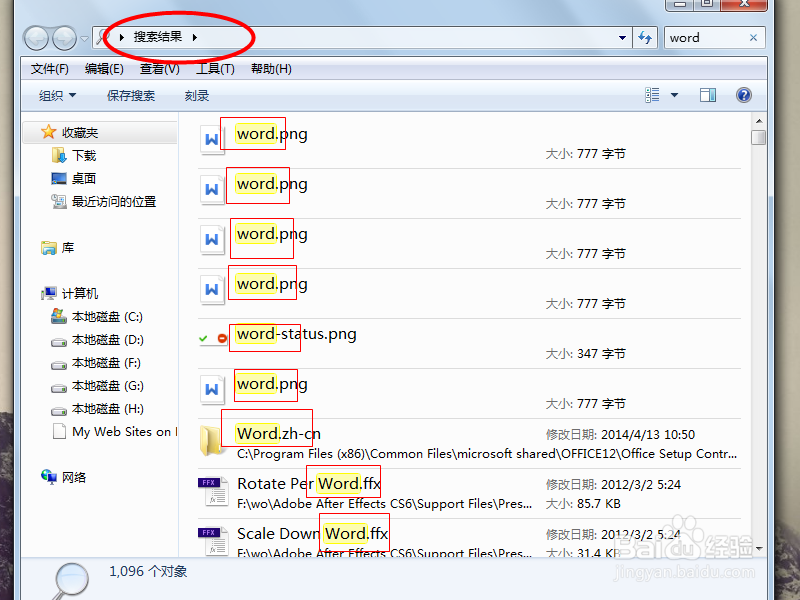Select 本地磁盘 (G:) drive
Image resolution: width=800 pixels, height=600 pixels.
point(108,386)
